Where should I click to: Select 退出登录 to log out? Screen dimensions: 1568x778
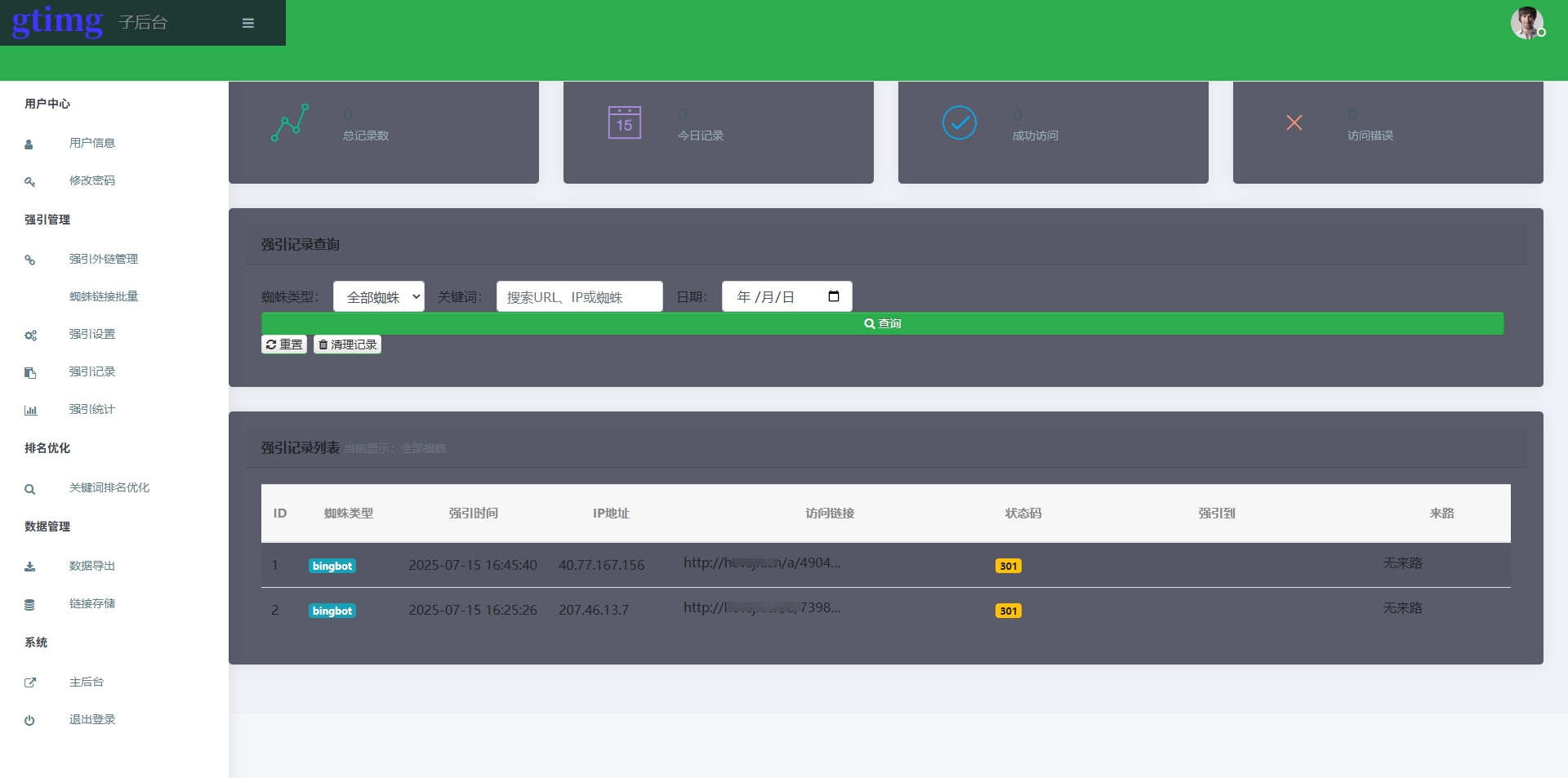[92, 719]
